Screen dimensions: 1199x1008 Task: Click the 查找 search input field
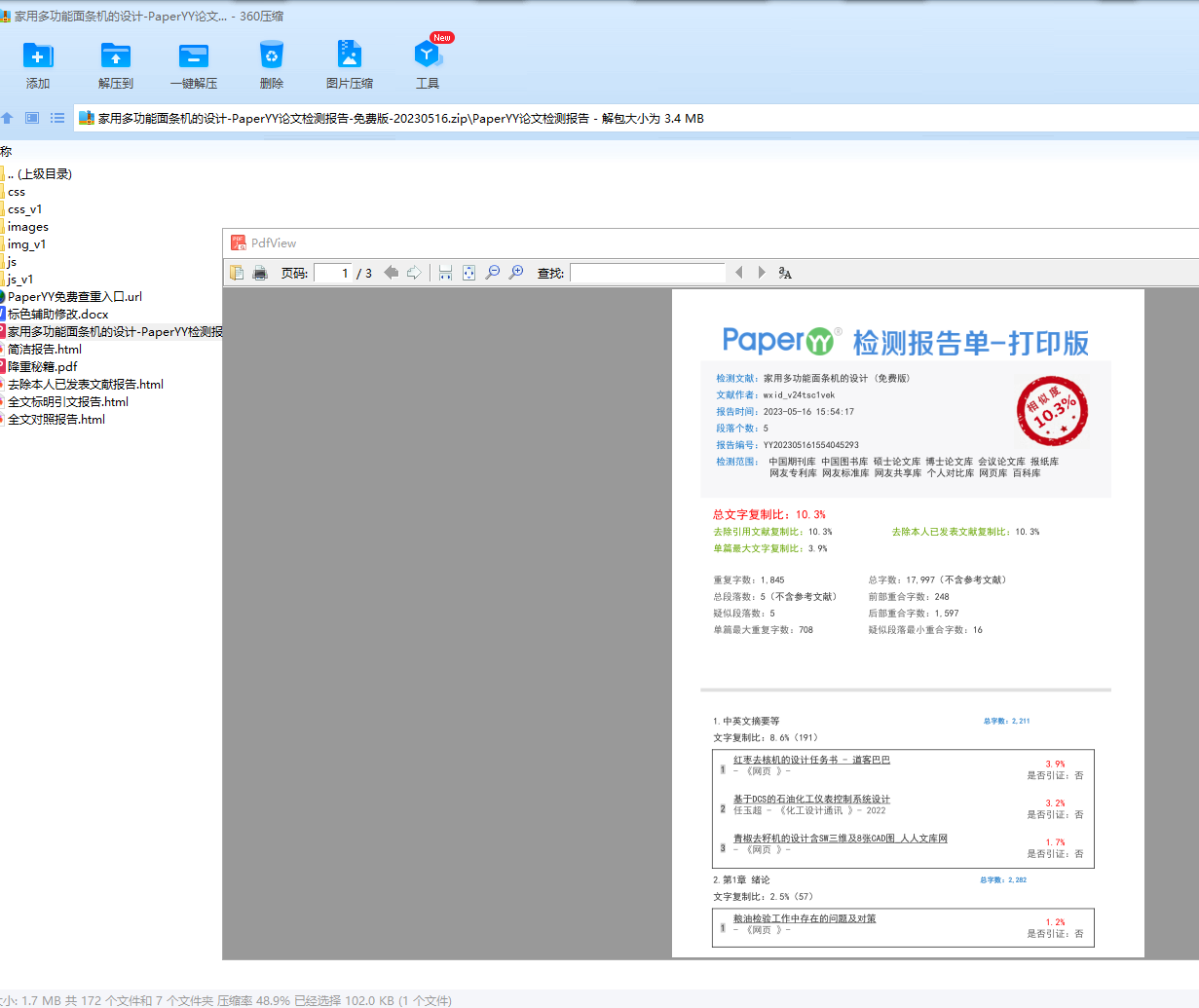point(648,273)
